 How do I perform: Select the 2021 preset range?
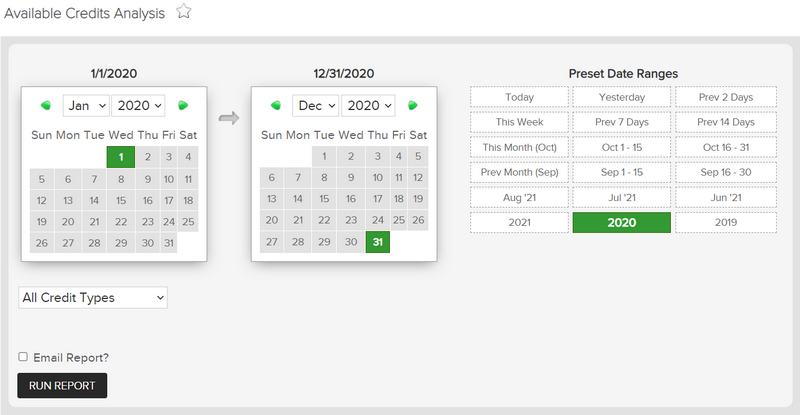point(519,223)
